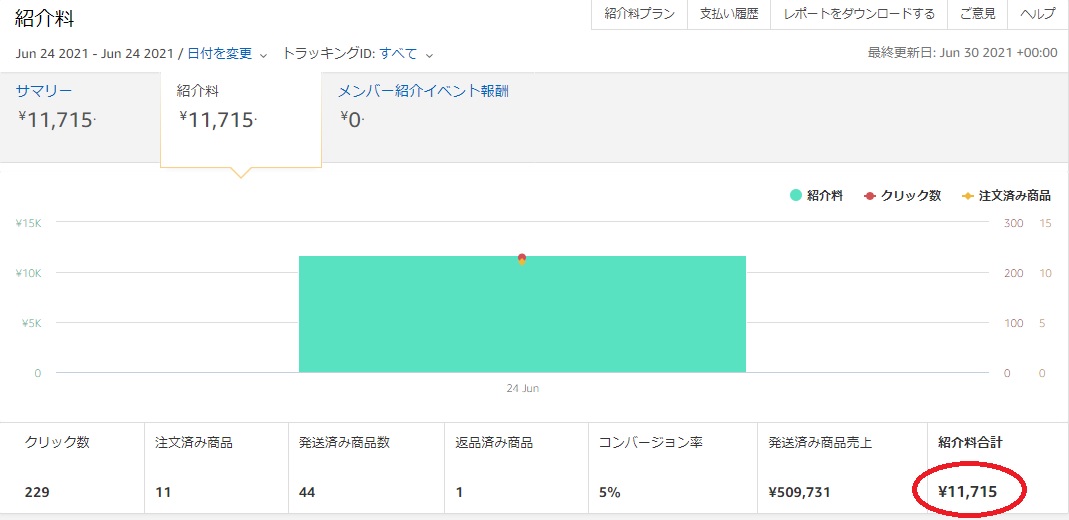Click レポートをダウンロードする button
Viewport: 1069px width, 520px height.
[x=859, y=14]
